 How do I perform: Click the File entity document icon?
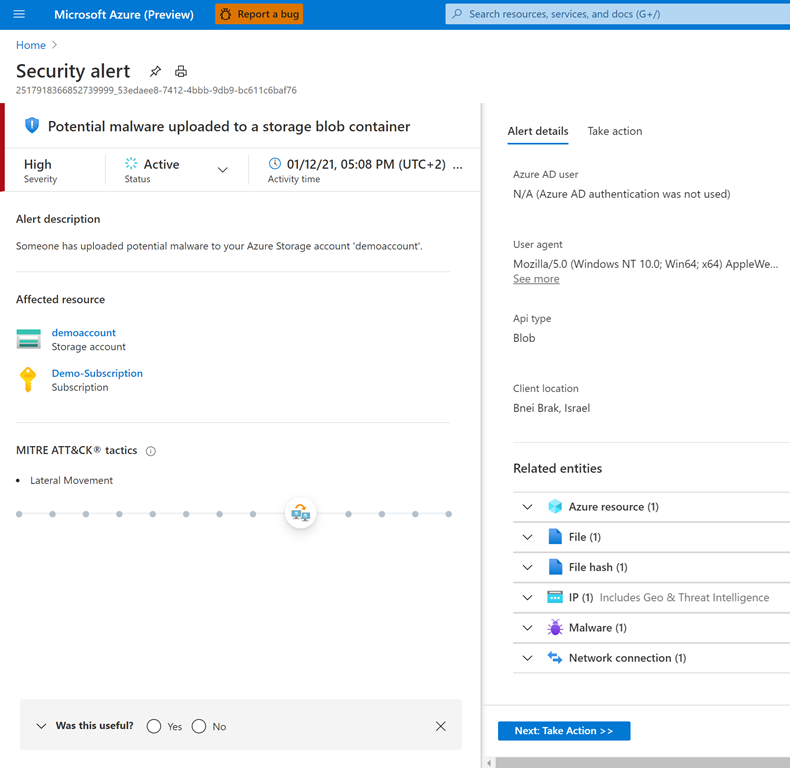click(555, 537)
